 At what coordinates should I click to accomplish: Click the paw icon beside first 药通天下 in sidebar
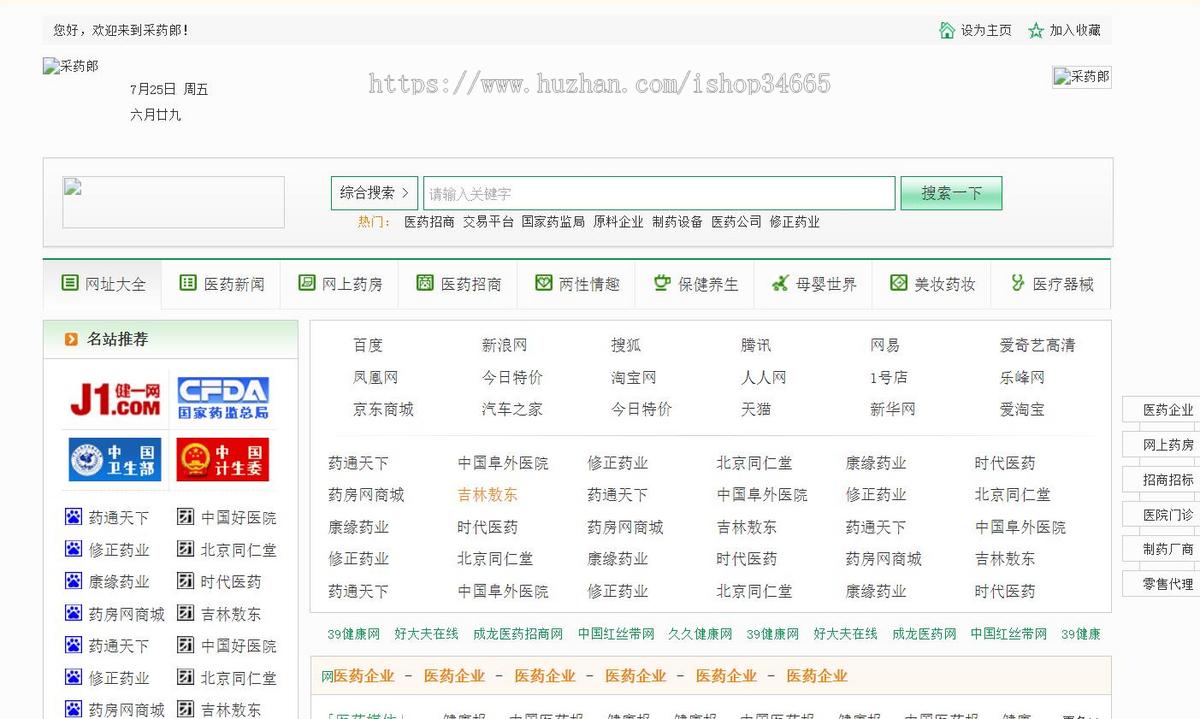click(x=73, y=517)
